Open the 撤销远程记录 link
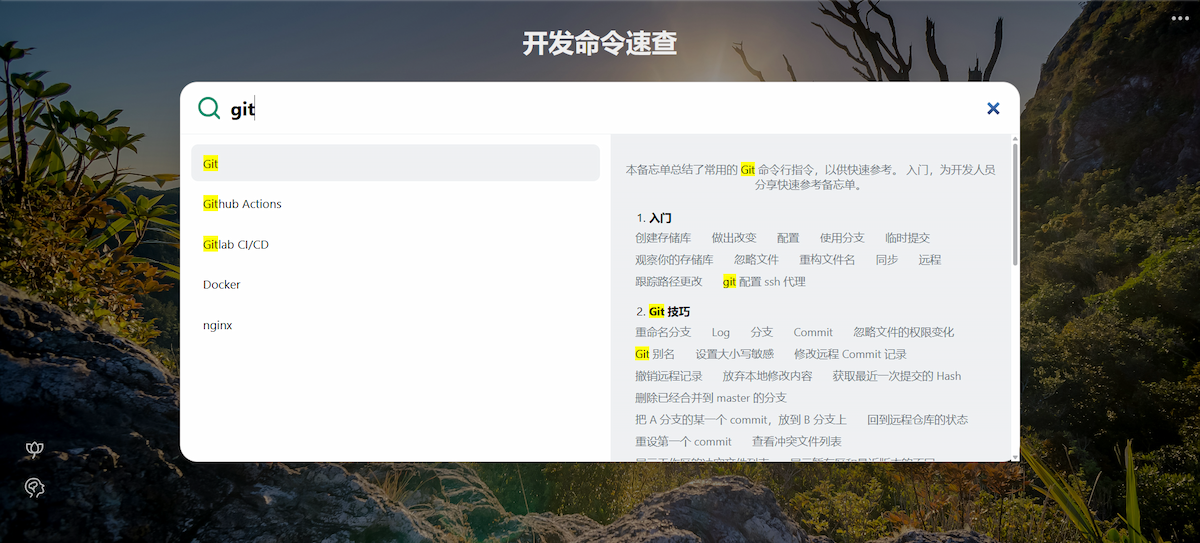Viewport: 1200px width, 543px height. (668, 376)
